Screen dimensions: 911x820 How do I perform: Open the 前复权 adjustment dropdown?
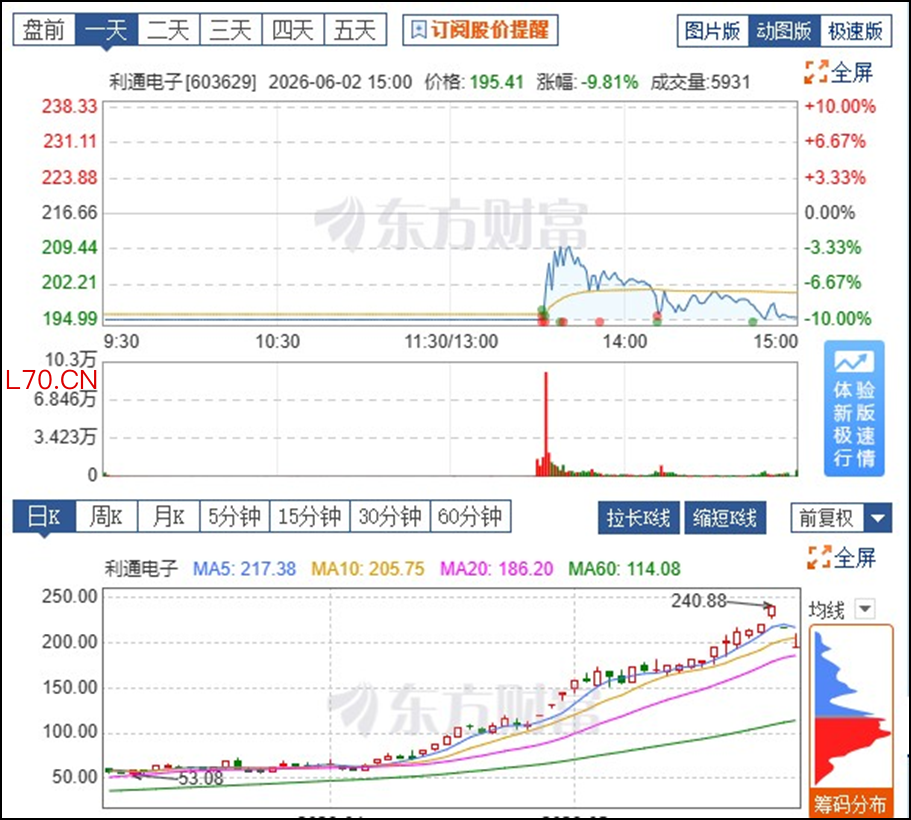tap(841, 518)
